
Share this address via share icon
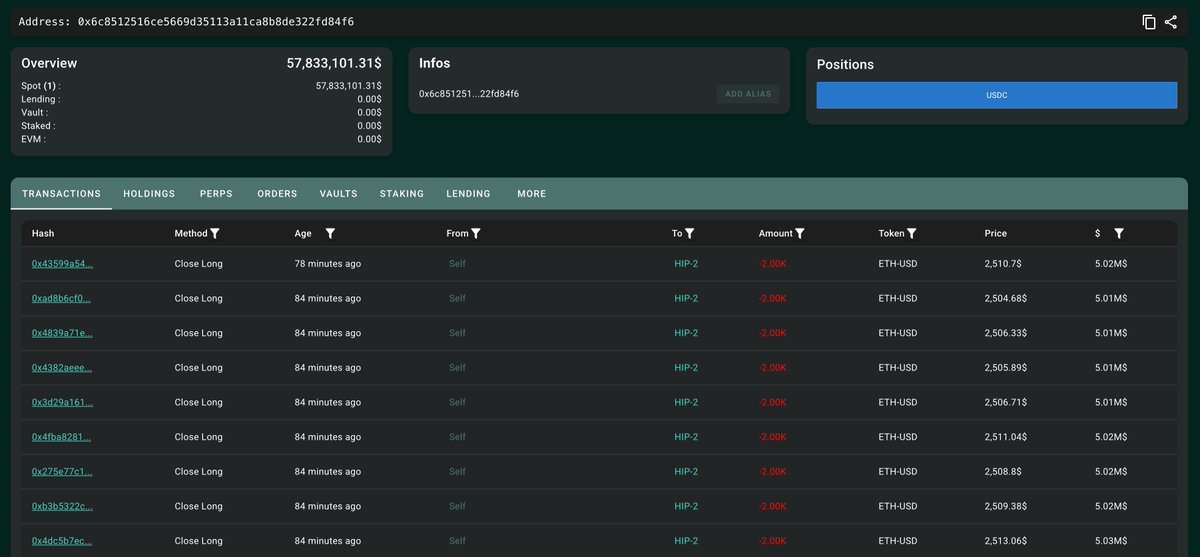[x=1171, y=22]
